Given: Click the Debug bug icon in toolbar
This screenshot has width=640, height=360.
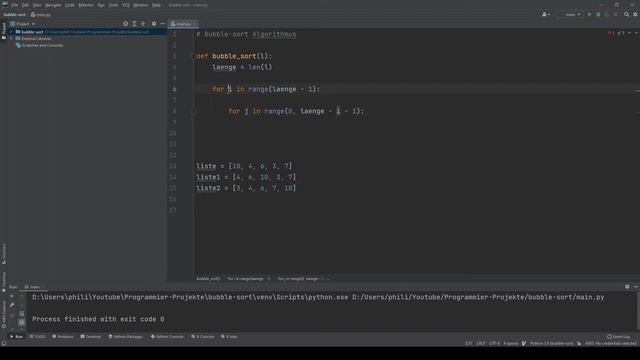Looking at the screenshot, I should click(x=598, y=14).
